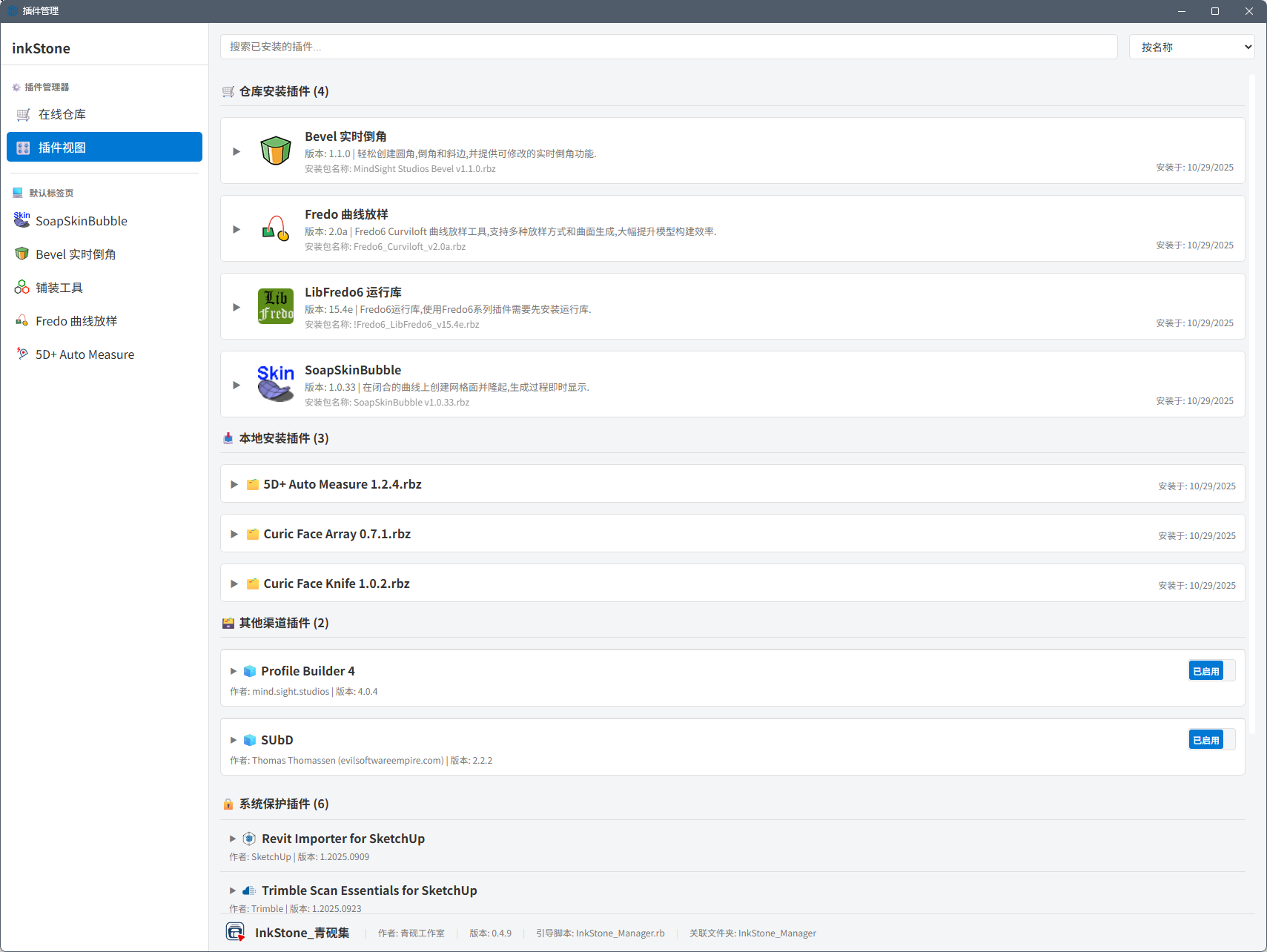Click the SoapSkinBubble Skin icon in list
This screenshot has width=1267, height=952.
click(276, 384)
